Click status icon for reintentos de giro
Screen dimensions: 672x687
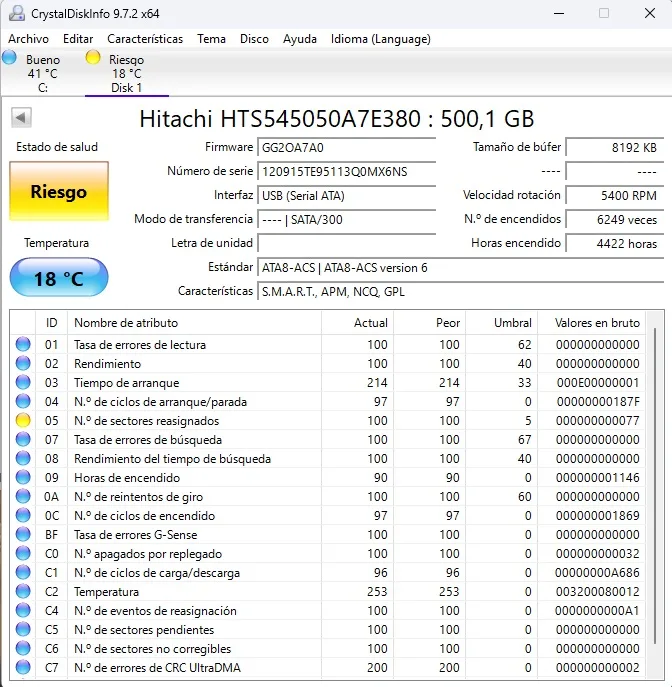point(23,496)
